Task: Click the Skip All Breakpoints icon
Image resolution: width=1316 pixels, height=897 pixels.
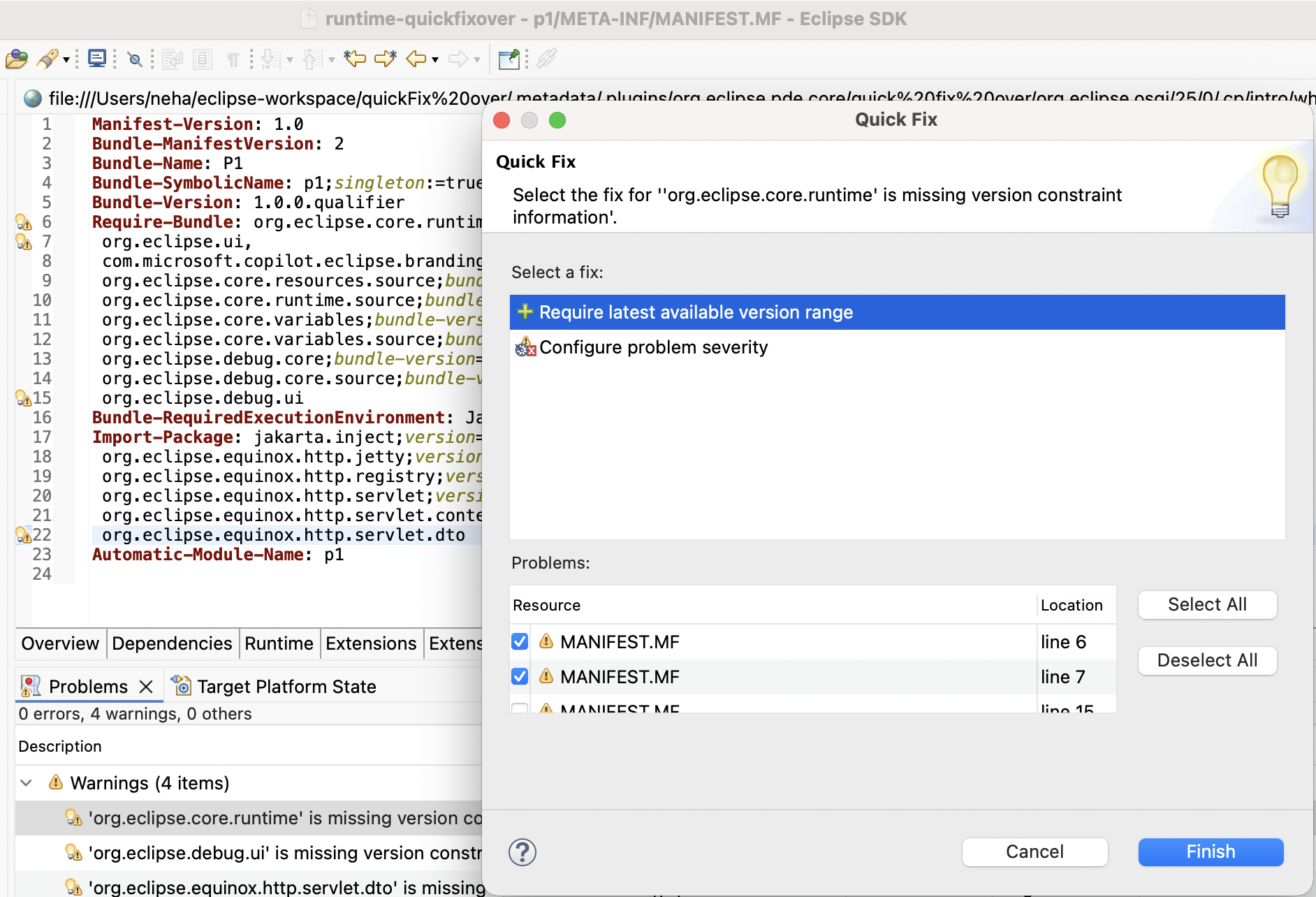Action: tap(136, 59)
